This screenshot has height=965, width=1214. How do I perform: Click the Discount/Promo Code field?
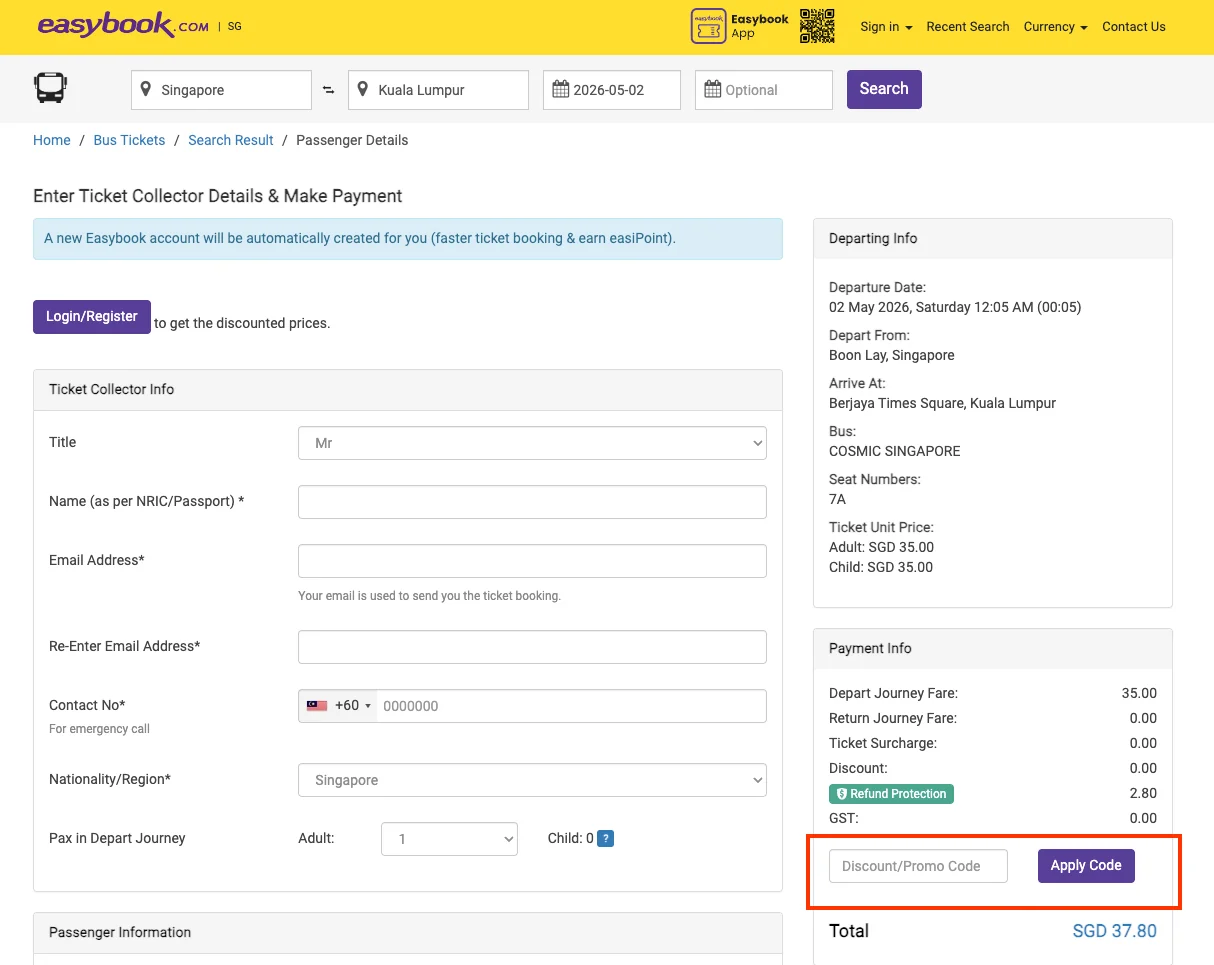click(x=918, y=866)
